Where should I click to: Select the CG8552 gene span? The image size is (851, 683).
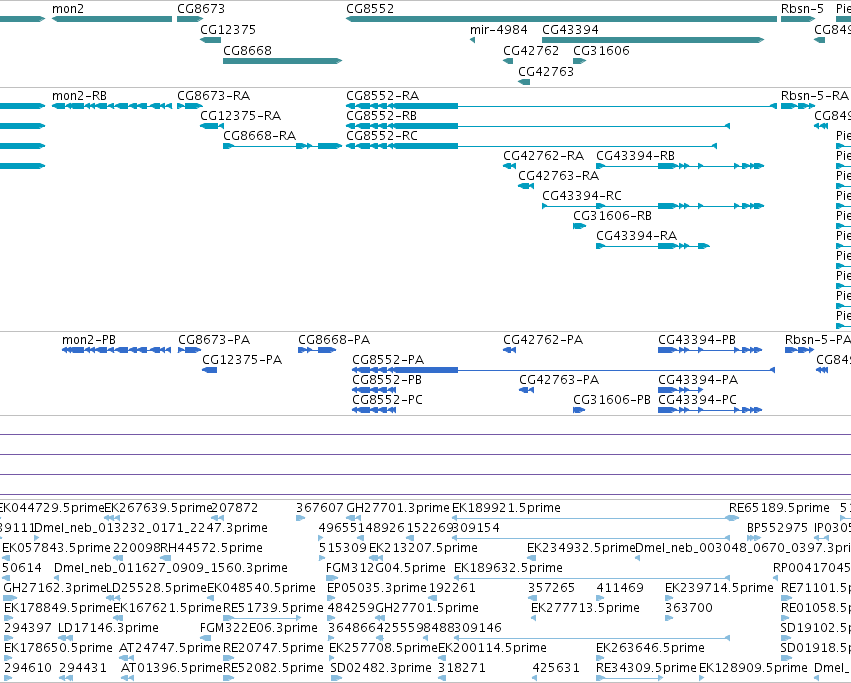562,19
